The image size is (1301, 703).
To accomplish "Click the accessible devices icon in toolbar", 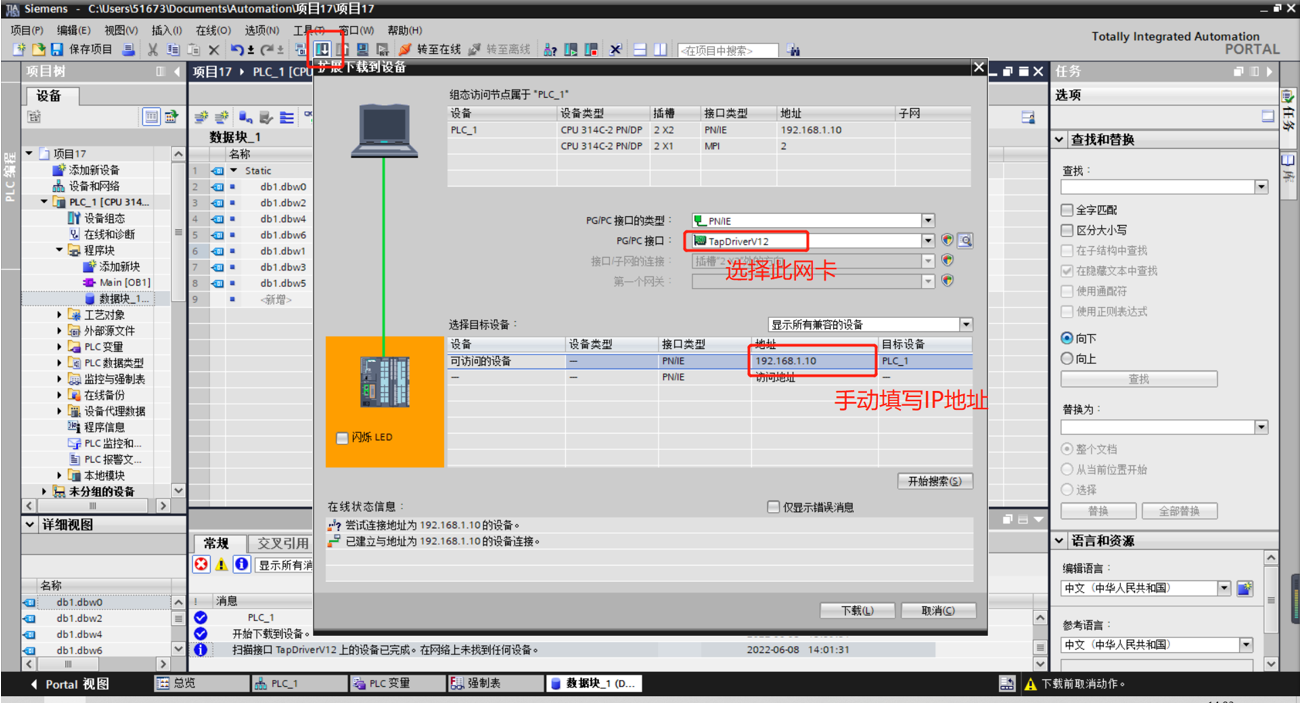I will pyautogui.click(x=550, y=49).
